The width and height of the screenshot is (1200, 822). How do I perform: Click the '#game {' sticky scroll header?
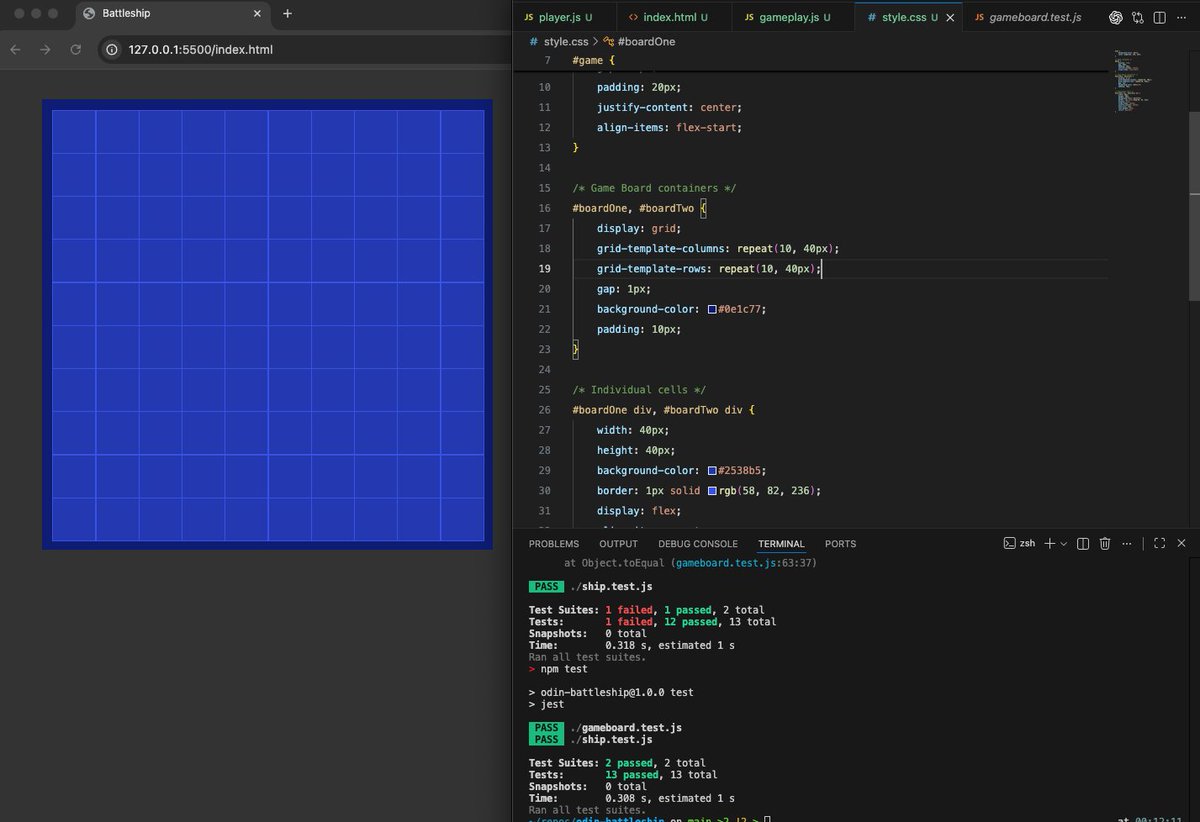tap(594, 61)
